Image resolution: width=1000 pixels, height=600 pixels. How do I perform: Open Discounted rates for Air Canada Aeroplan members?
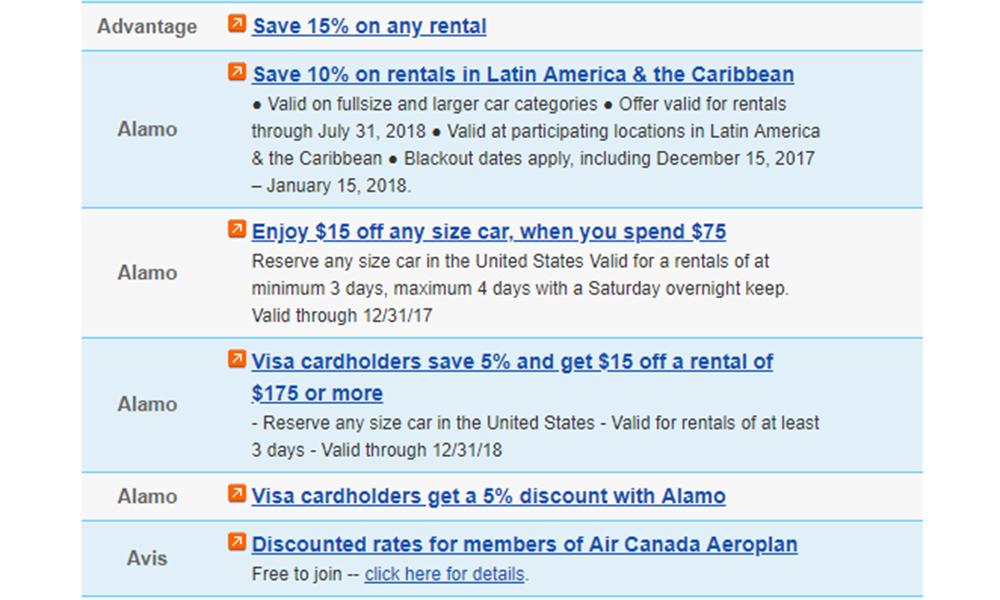click(x=525, y=545)
